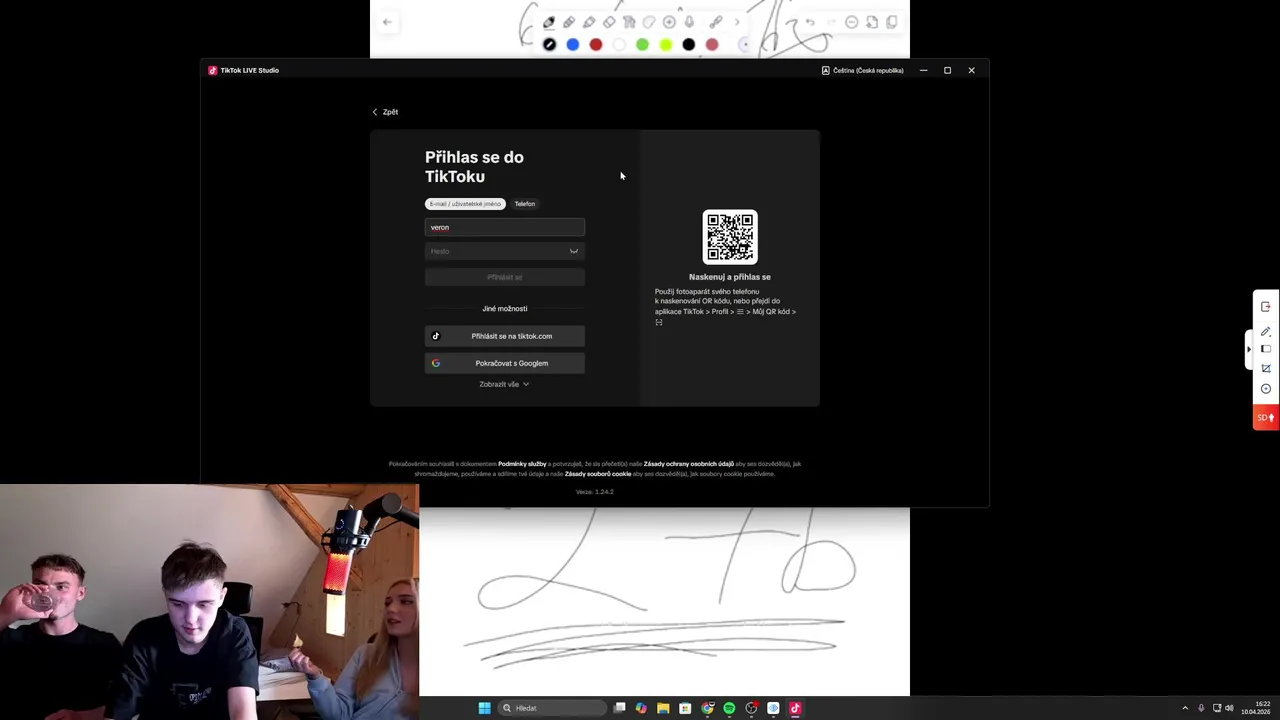Open the Podmínky služby link
This screenshot has width=1280, height=720.
[x=522, y=464]
